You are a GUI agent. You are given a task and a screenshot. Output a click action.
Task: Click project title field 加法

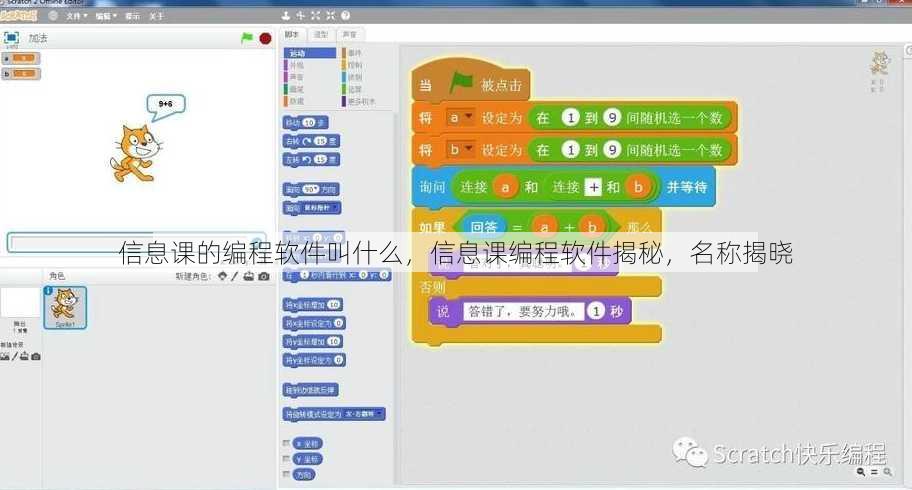[38, 38]
